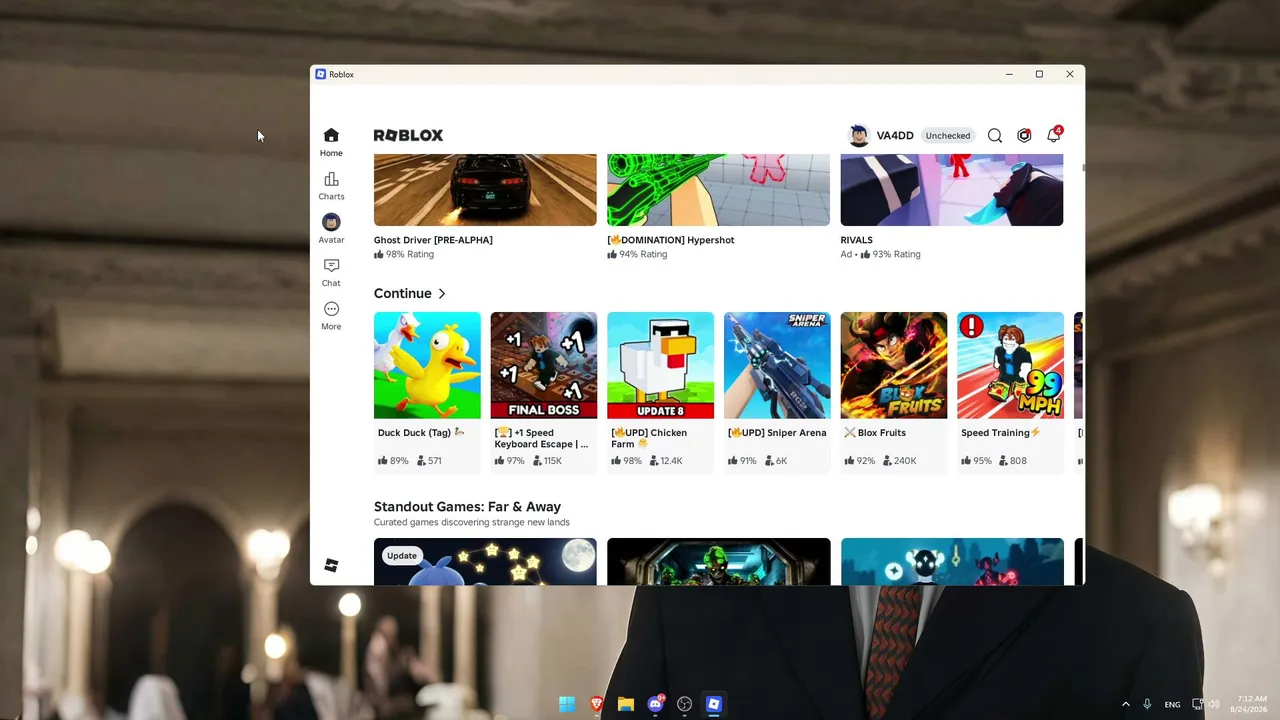Image resolution: width=1280 pixels, height=720 pixels.
Task: Click the Speed Training title text
Action: click(1001, 433)
